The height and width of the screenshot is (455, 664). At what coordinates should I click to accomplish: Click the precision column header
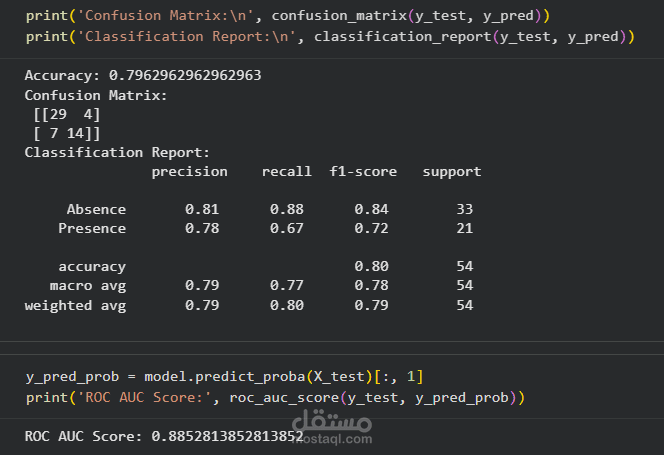click(x=189, y=171)
